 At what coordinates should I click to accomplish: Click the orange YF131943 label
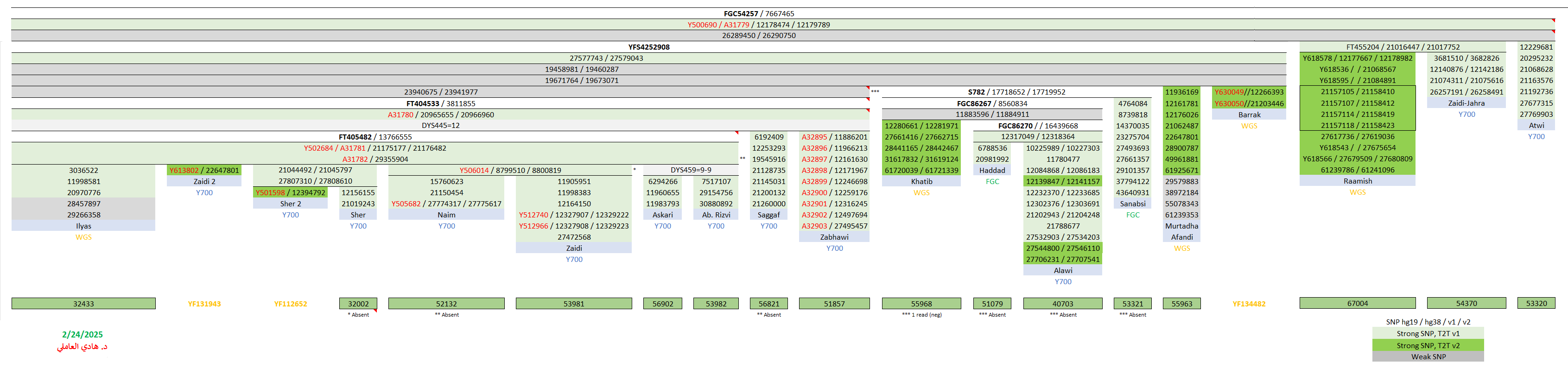tap(204, 304)
